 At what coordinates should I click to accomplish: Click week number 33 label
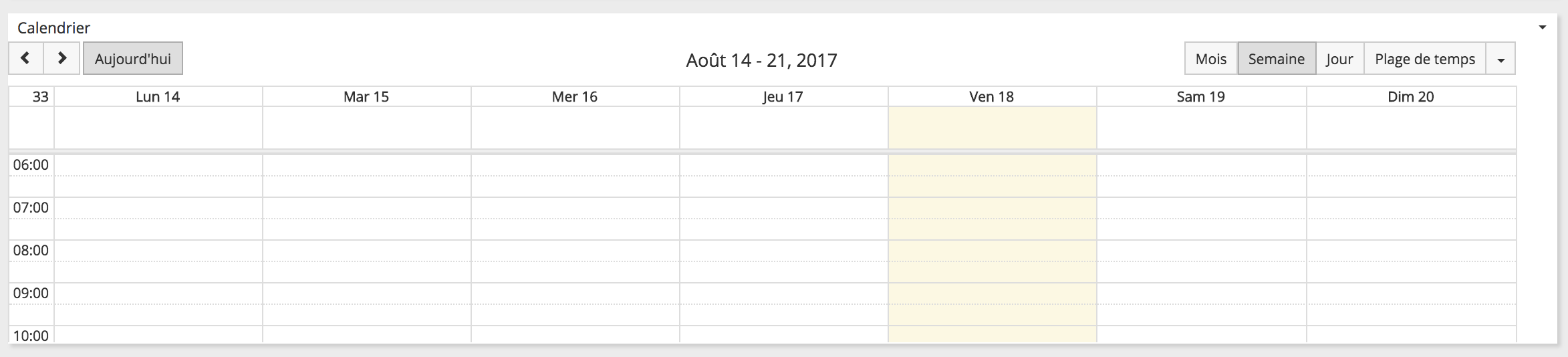[40, 97]
